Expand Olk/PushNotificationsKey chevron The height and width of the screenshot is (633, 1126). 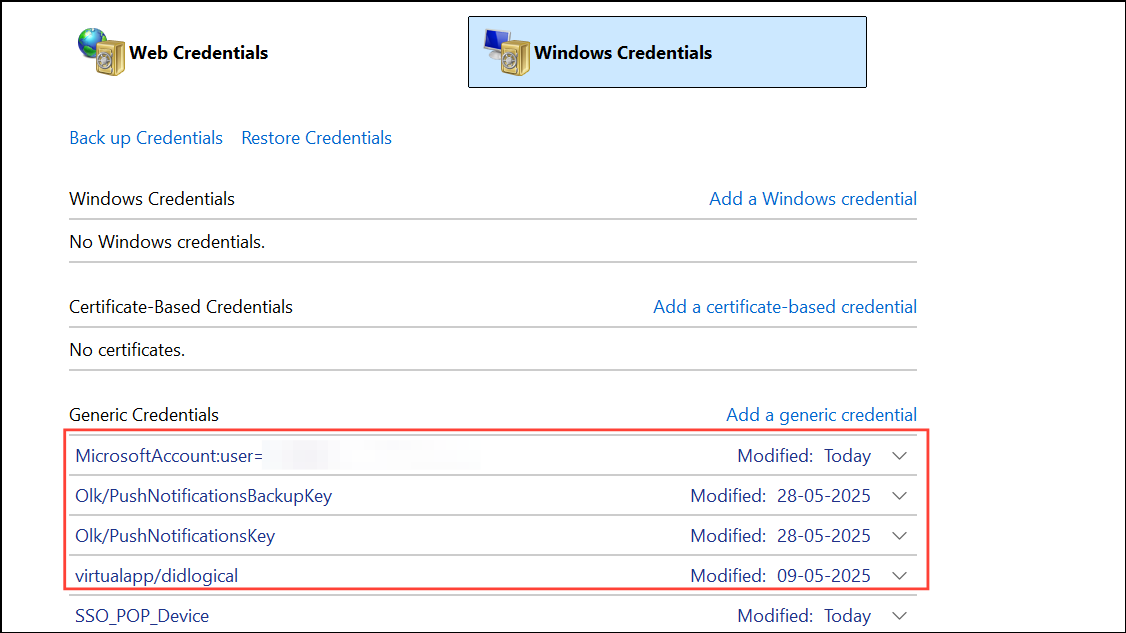[x=900, y=536]
